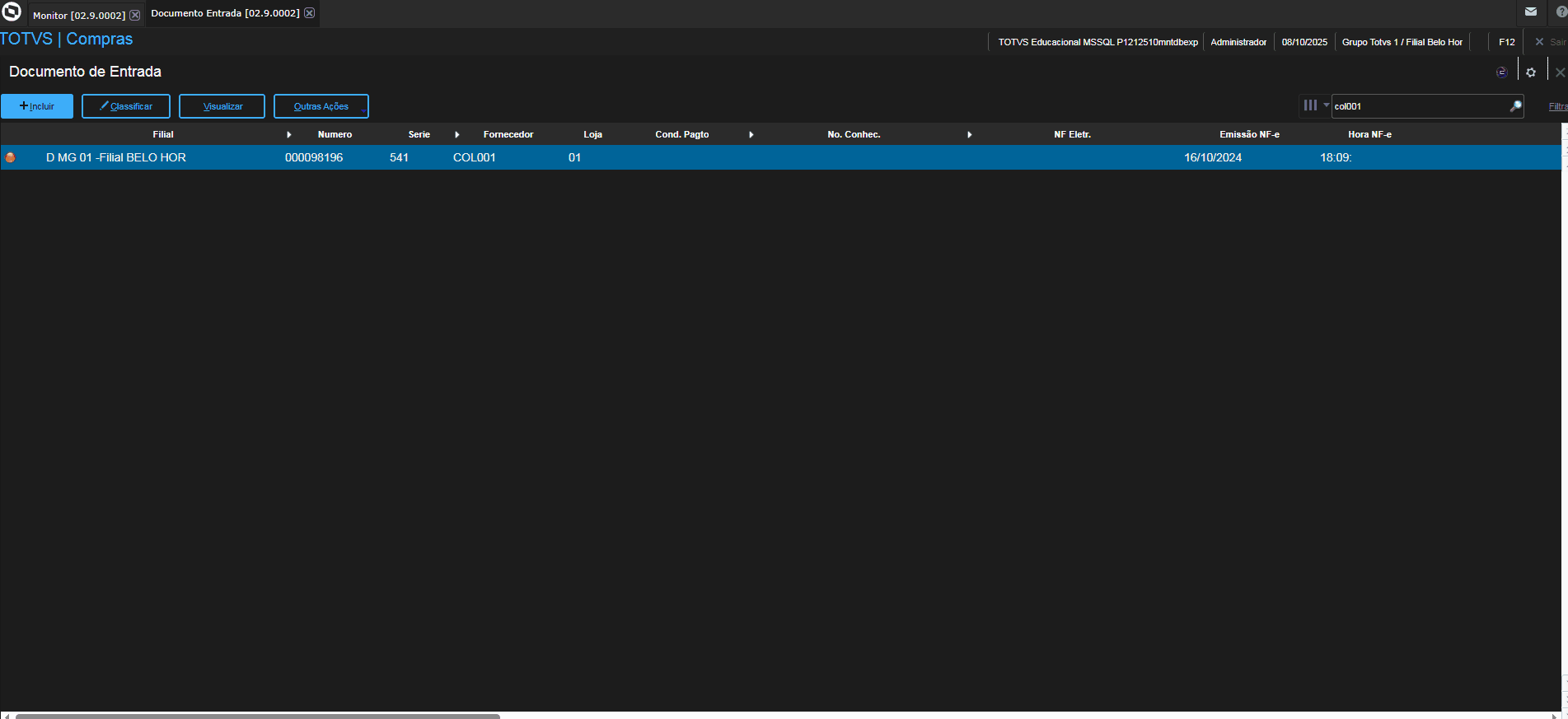1568x719 pixels.
Task: Select the Numero cell 000098196
Action: pos(314,157)
